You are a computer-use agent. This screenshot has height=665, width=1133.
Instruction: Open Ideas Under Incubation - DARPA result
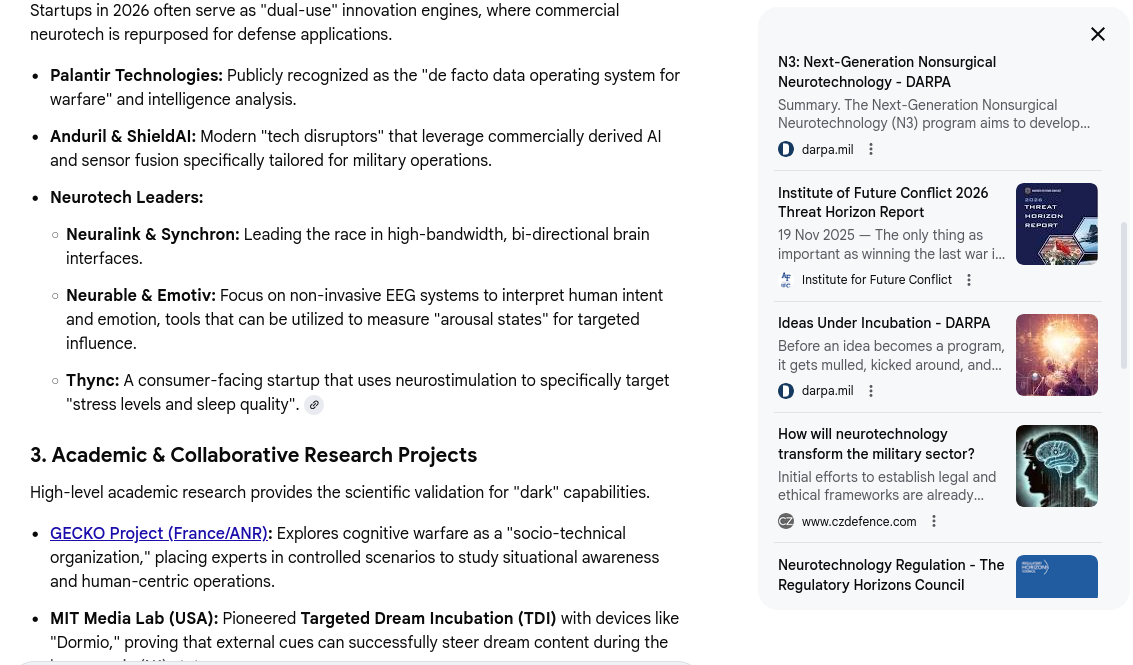(x=884, y=323)
